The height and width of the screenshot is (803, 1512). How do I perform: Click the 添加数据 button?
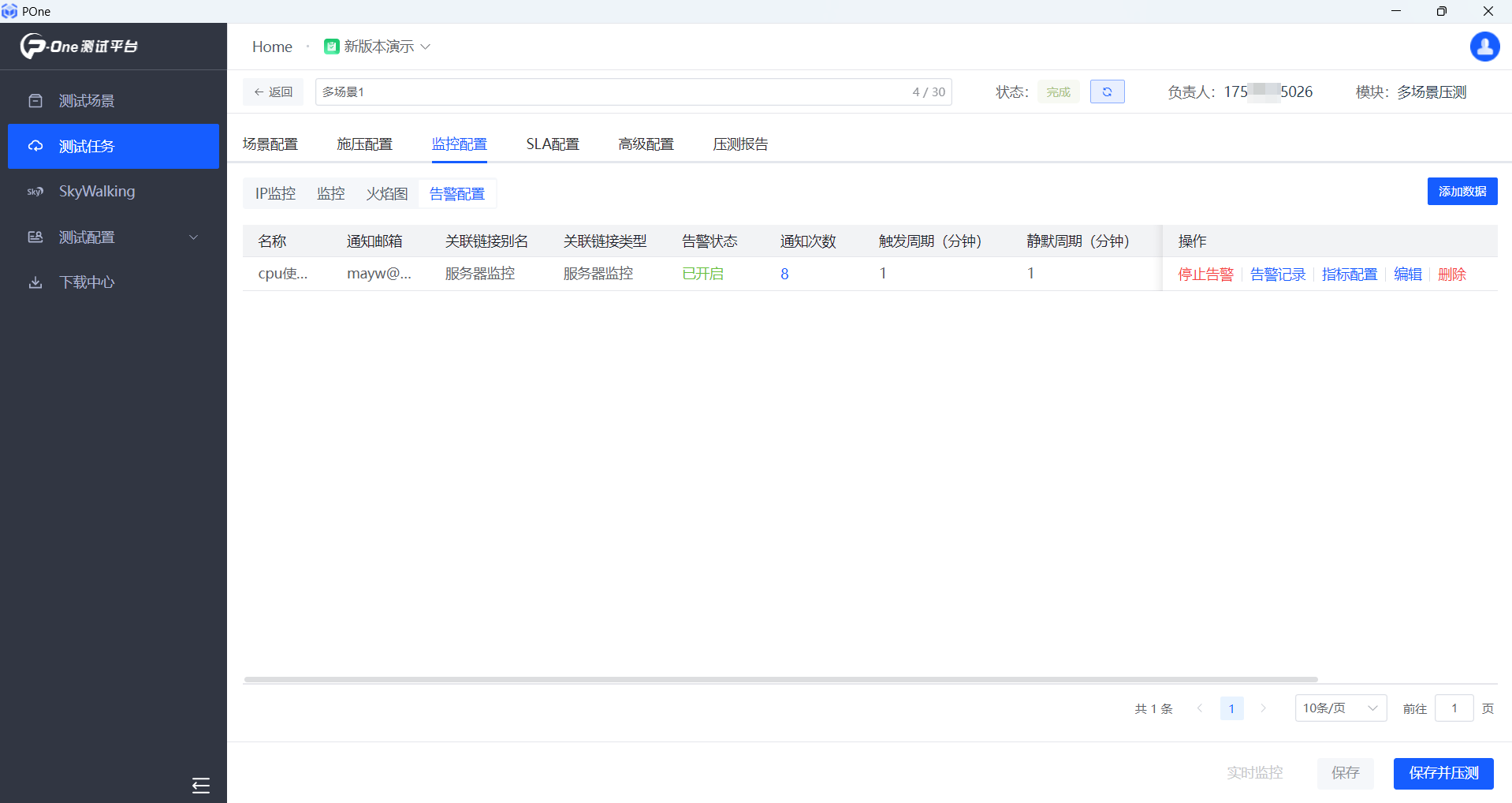tap(1462, 192)
